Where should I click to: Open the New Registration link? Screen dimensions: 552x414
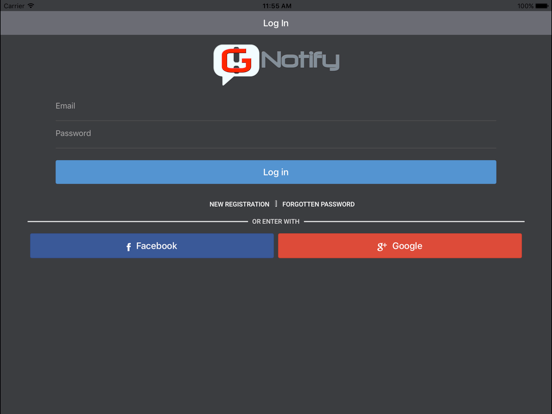(239, 204)
